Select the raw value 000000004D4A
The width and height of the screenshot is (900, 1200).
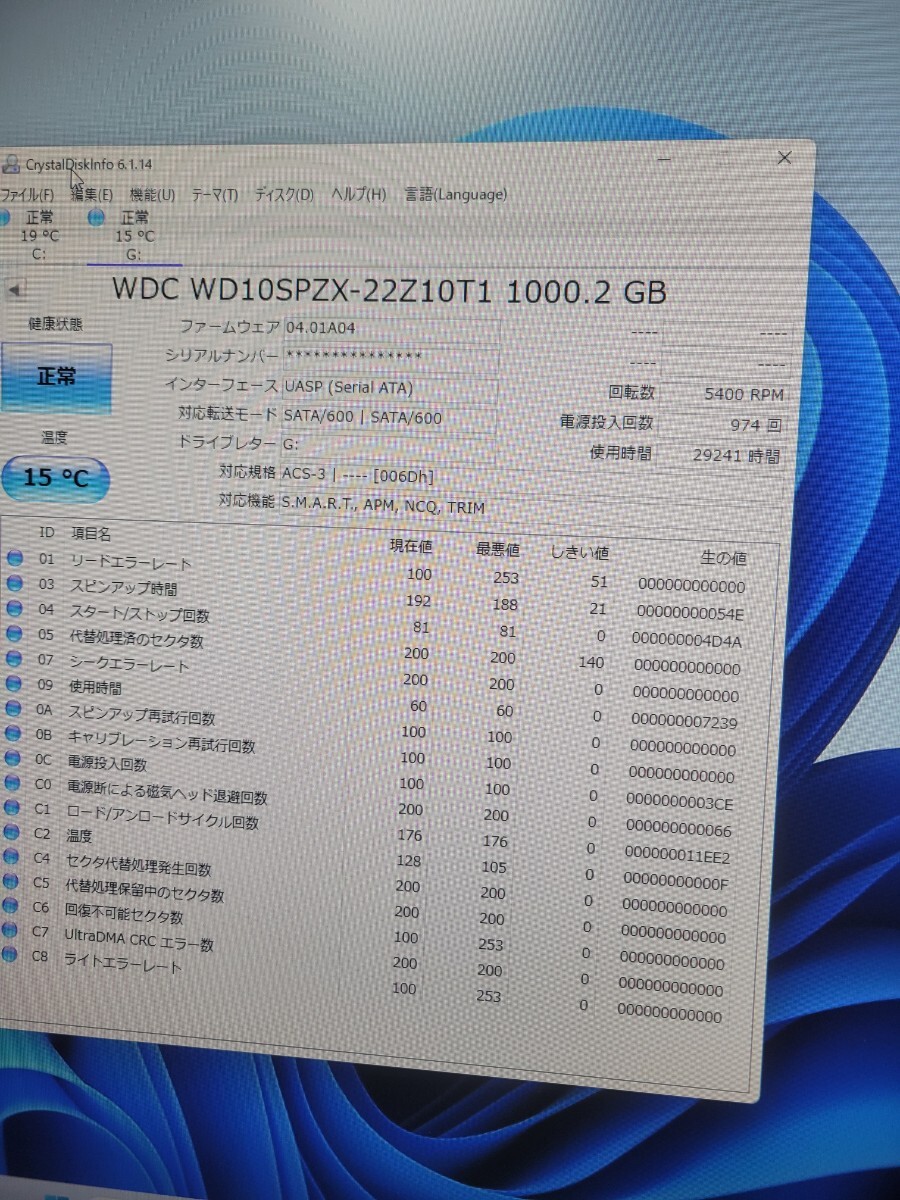pos(686,640)
